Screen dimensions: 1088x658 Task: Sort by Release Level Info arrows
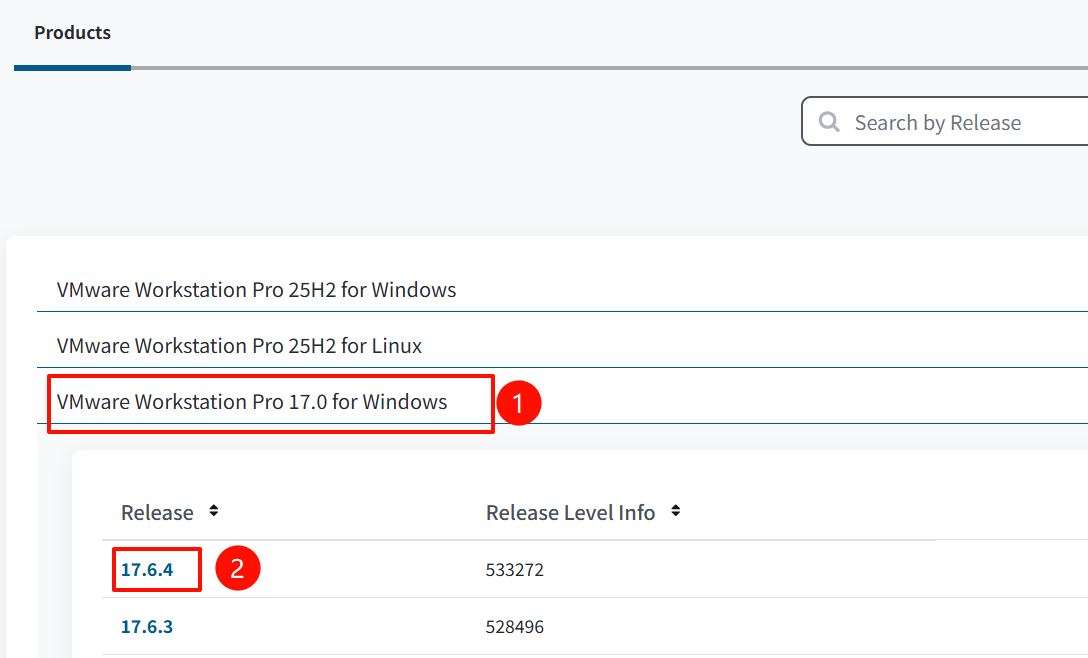coord(676,511)
